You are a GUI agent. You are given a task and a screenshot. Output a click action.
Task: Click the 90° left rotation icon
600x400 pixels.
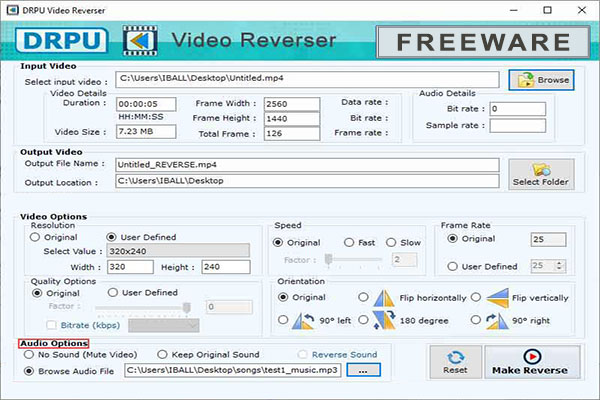303,321
